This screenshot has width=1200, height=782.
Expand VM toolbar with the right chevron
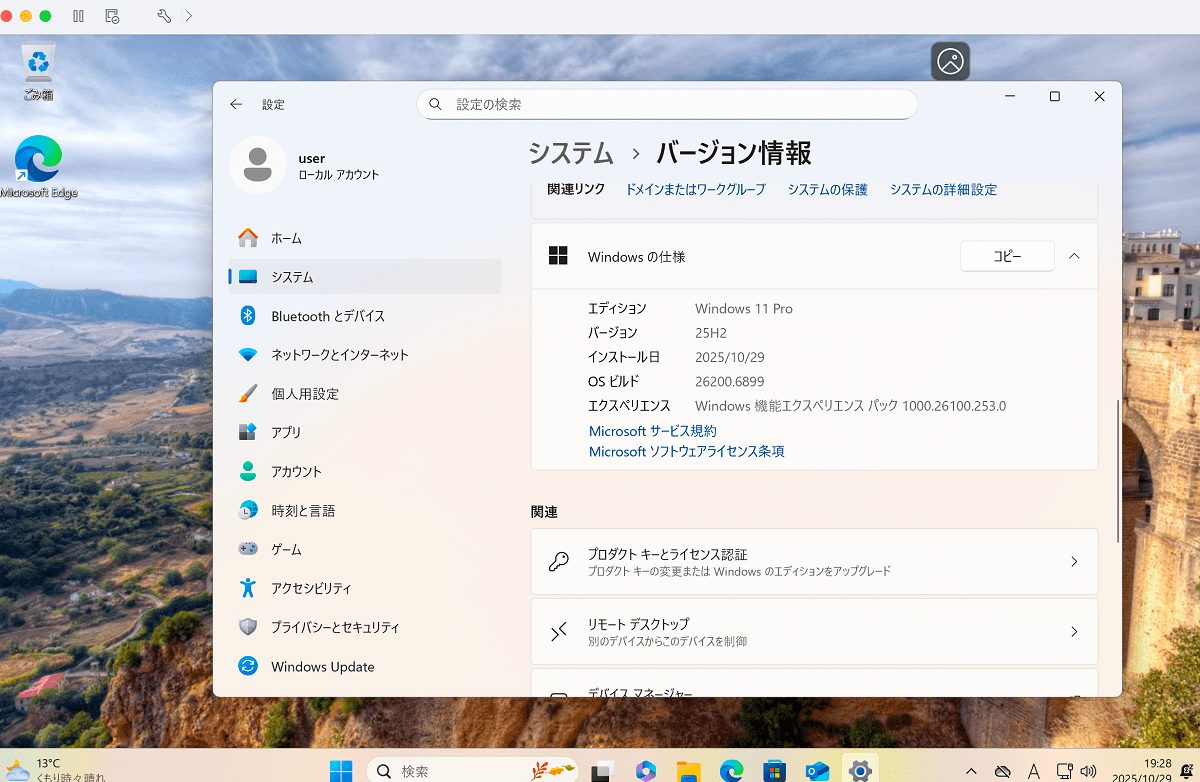[189, 16]
